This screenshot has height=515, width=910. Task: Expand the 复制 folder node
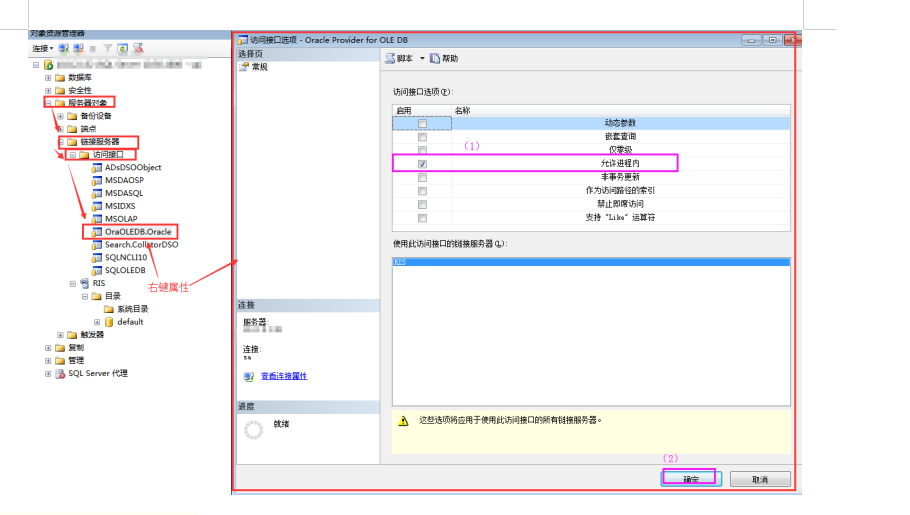pos(48,348)
